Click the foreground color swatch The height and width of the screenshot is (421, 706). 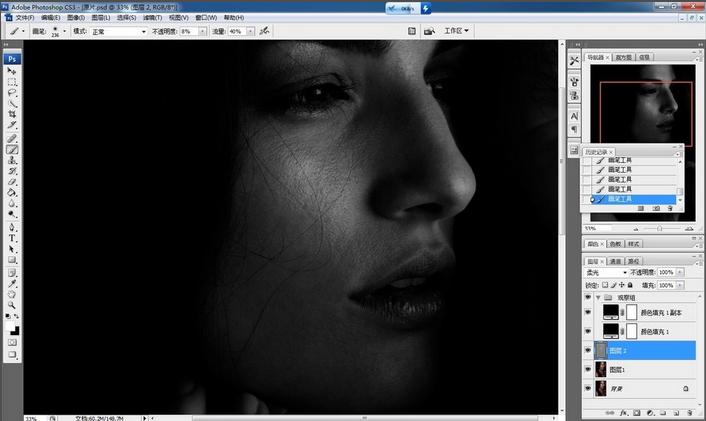click(x=10, y=326)
